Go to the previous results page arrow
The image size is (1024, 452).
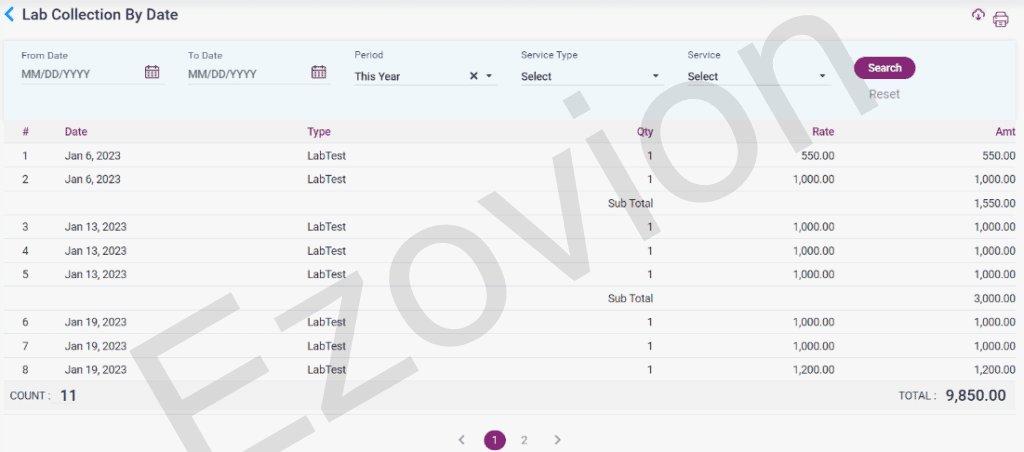pyautogui.click(x=461, y=440)
